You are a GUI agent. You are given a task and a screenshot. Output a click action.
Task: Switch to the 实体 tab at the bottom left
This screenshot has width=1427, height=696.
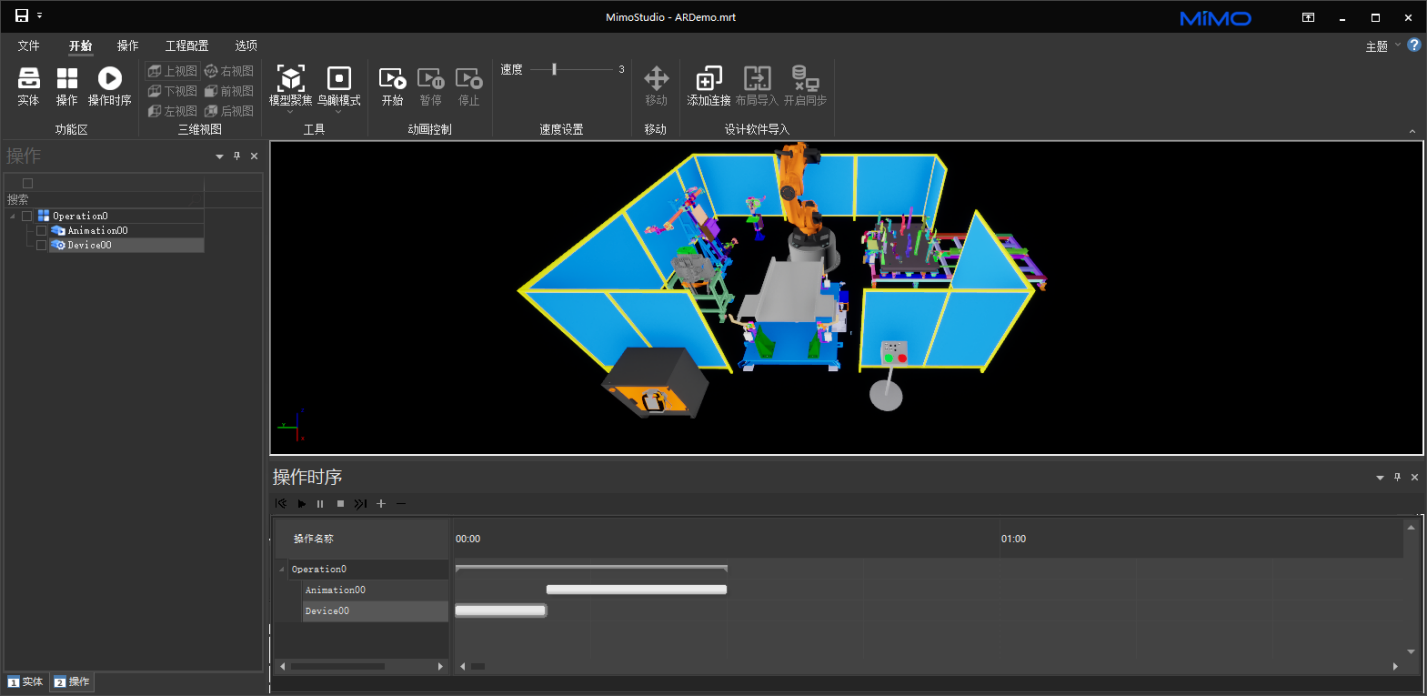[26, 682]
